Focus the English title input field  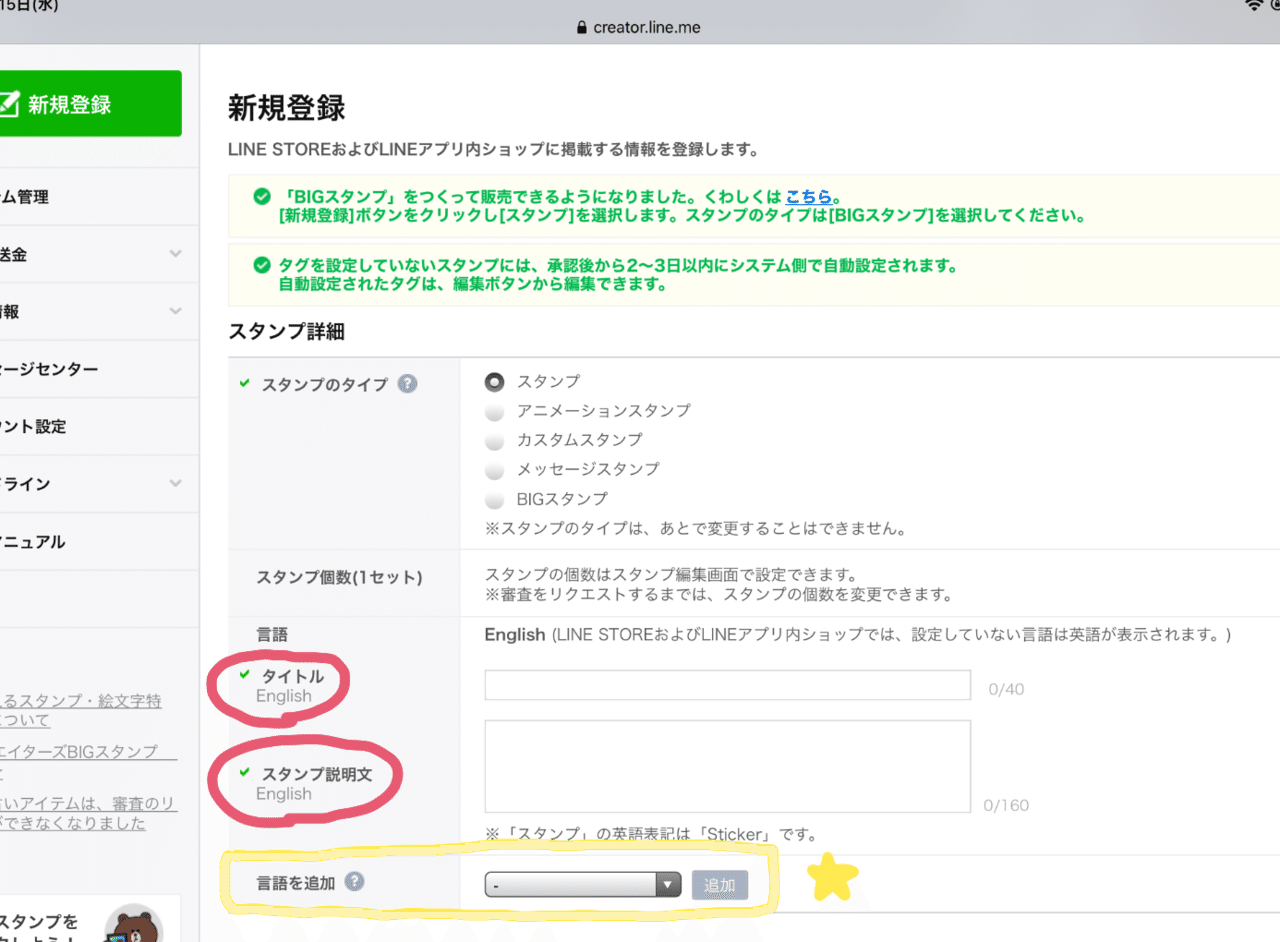click(728, 685)
